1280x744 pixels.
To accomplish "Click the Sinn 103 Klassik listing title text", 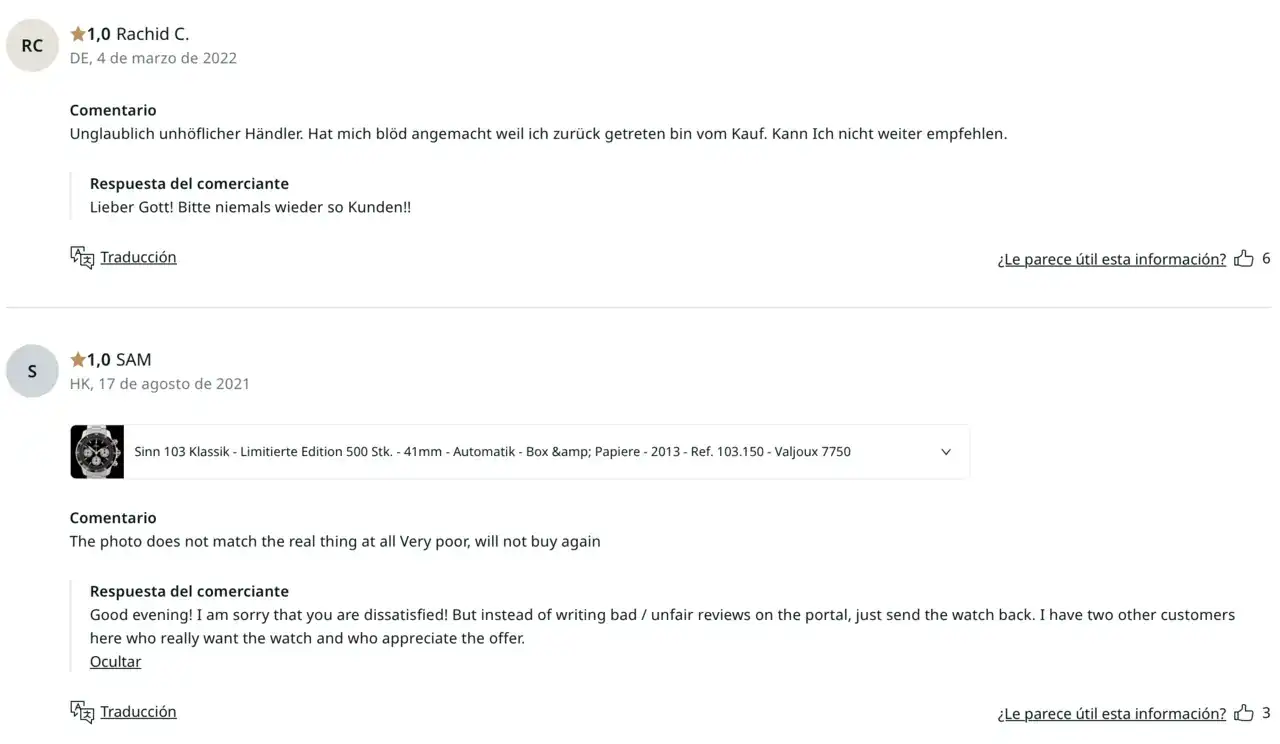I will (x=493, y=452).
